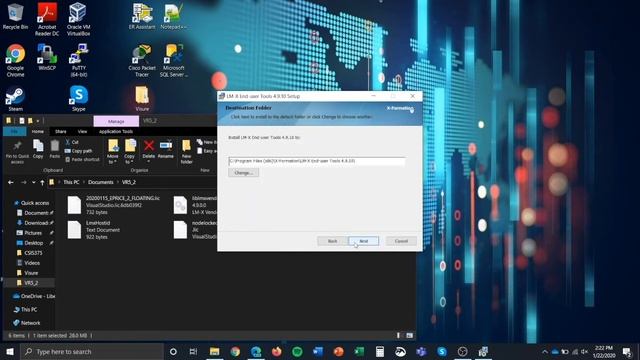Viewport: 640px width, 360px height.
Task: Open PuTTY (64-bit) desktop shortcut
Action: coord(78,60)
